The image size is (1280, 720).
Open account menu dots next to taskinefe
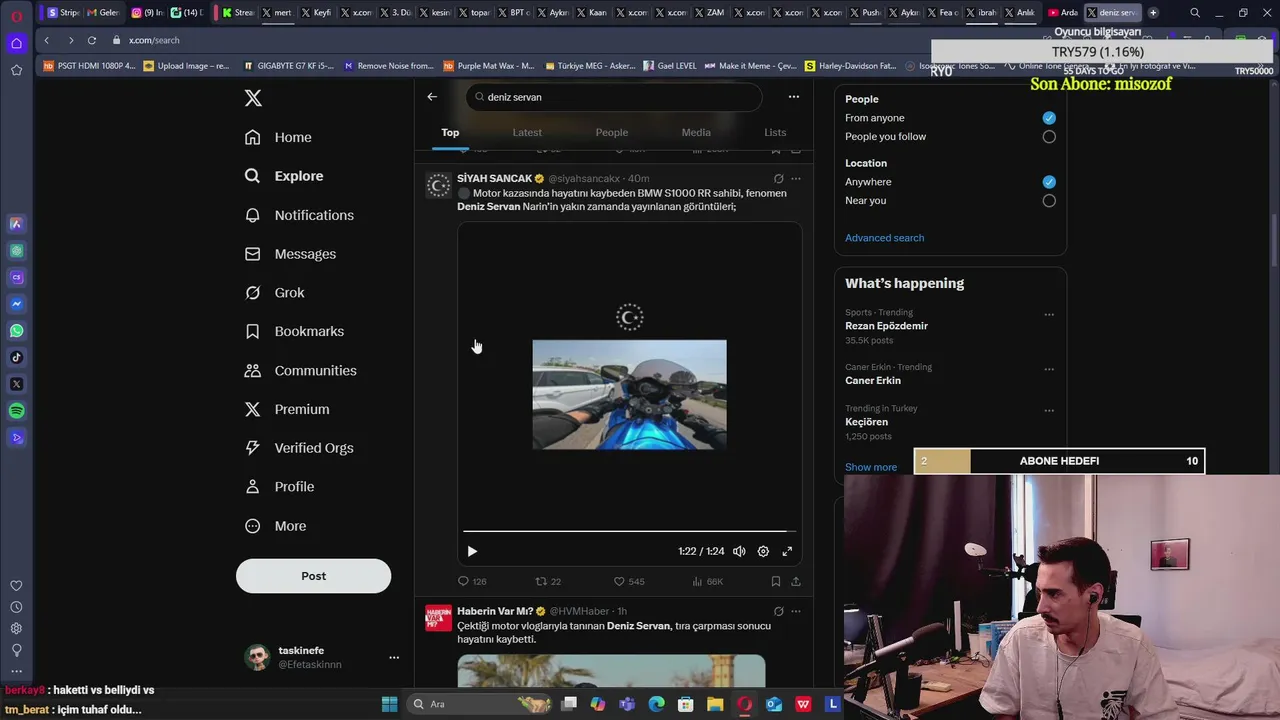(x=394, y=657)
